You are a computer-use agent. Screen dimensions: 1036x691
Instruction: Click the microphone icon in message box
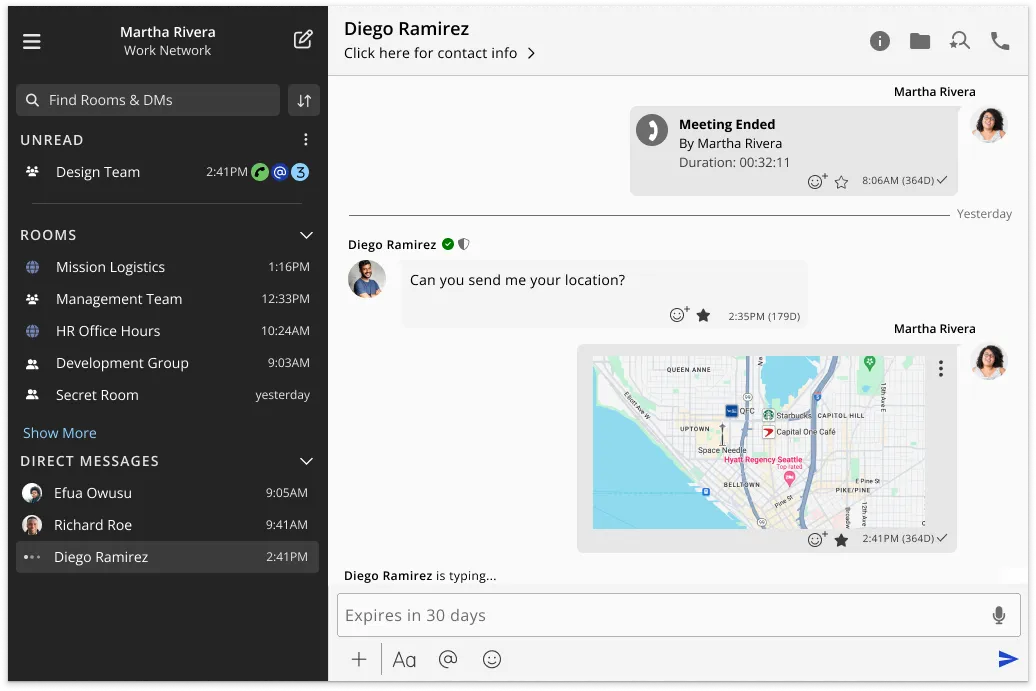998,615
